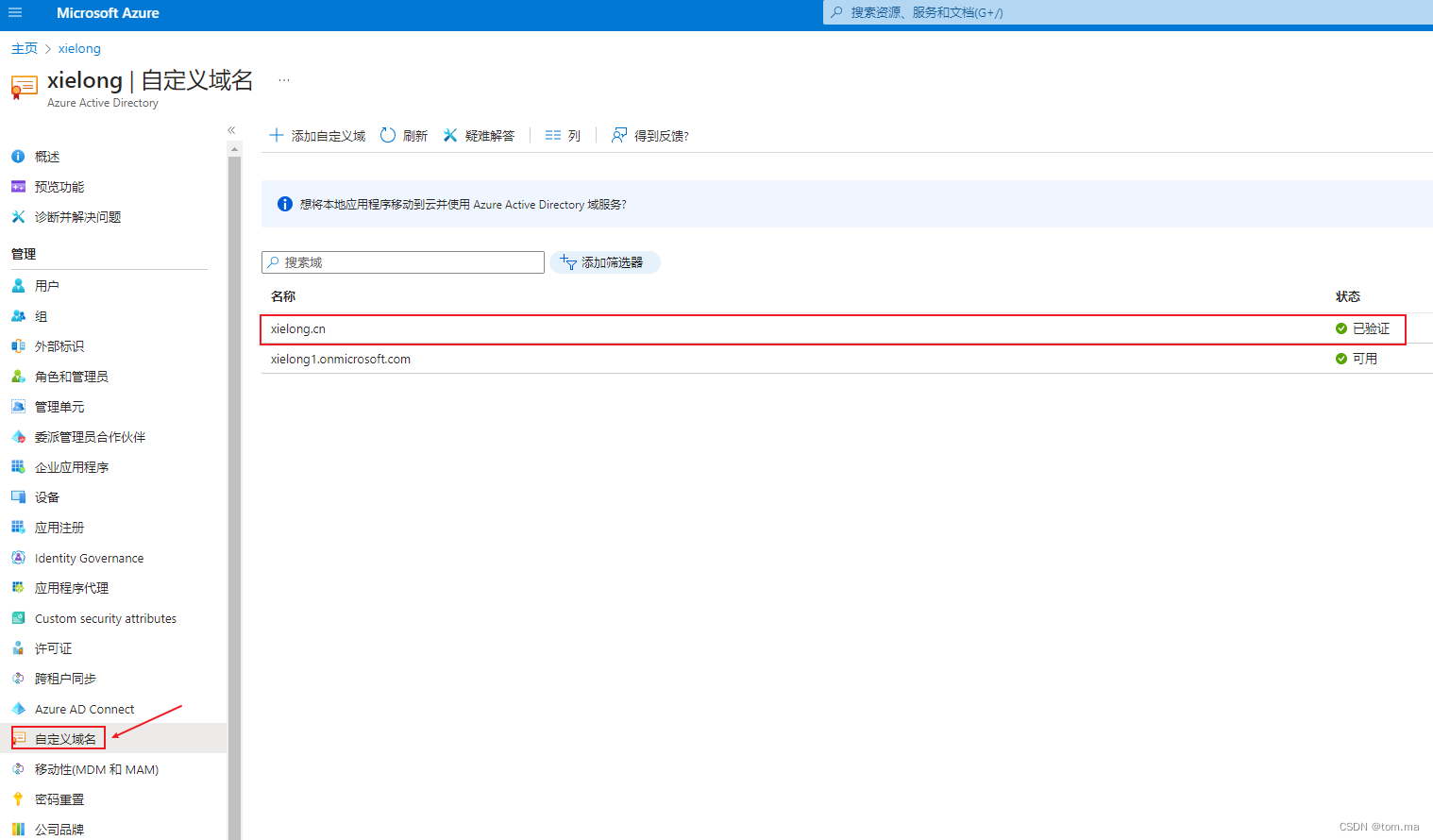
Task: Click the 密码重置 key icon
Action: pos(18,799)
